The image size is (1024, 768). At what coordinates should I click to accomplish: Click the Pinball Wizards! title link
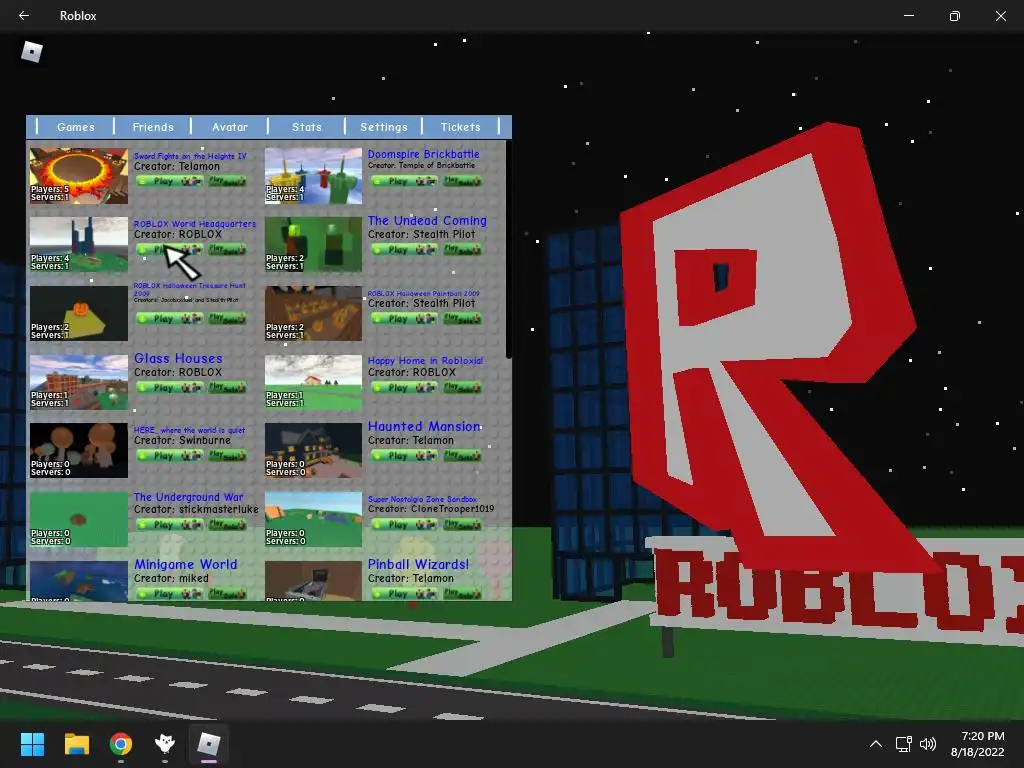coord(418,564)
